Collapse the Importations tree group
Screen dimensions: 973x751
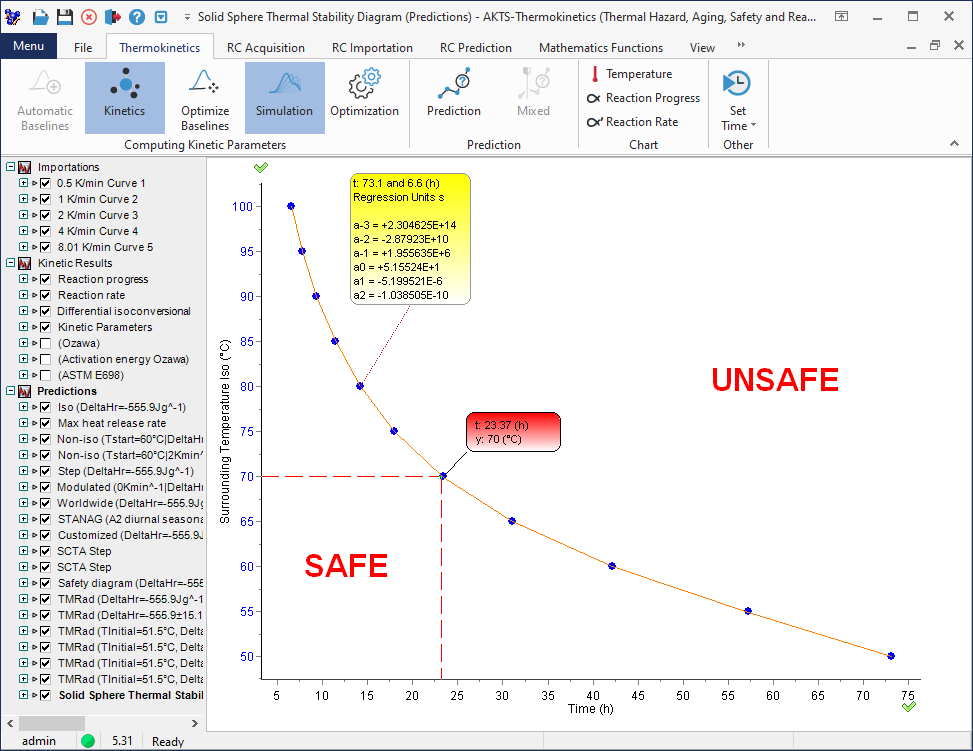pyautogui.click(x=10, y=167)
